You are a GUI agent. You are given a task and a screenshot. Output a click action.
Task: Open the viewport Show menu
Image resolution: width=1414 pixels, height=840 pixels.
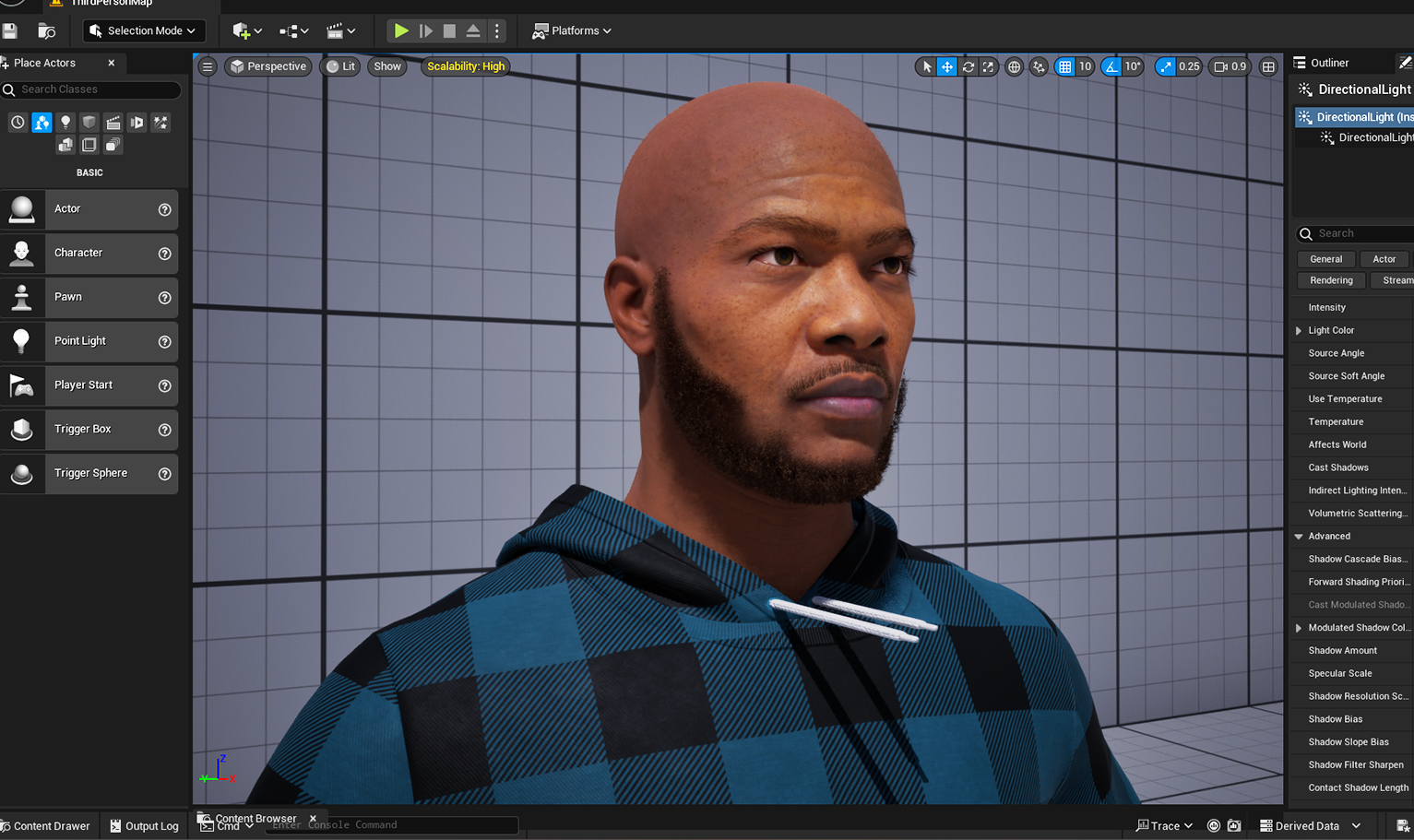point(387,66)
